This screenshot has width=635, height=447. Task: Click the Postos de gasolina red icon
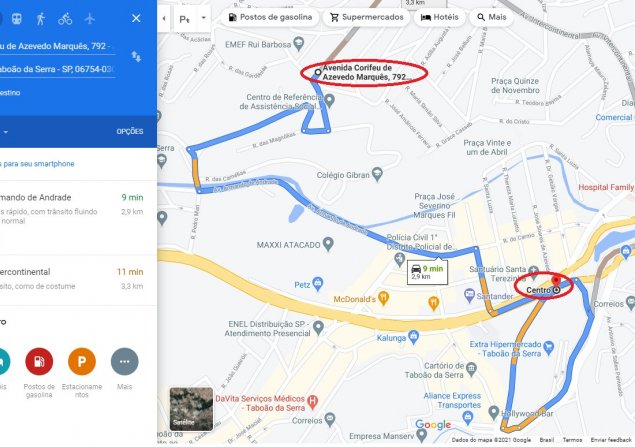[39, 361]
